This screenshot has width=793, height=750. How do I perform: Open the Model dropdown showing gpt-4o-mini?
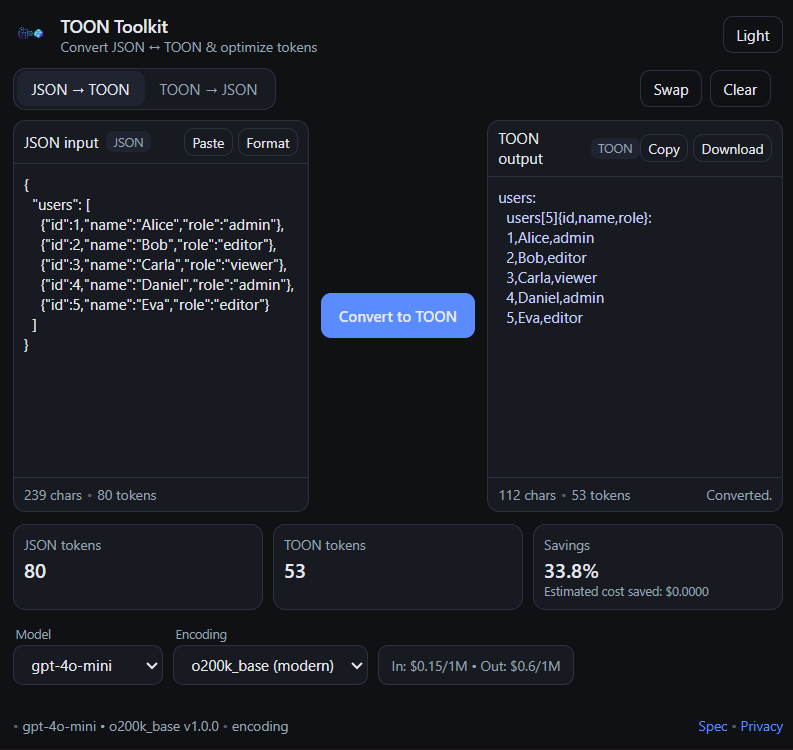click(x=88, y=665)
